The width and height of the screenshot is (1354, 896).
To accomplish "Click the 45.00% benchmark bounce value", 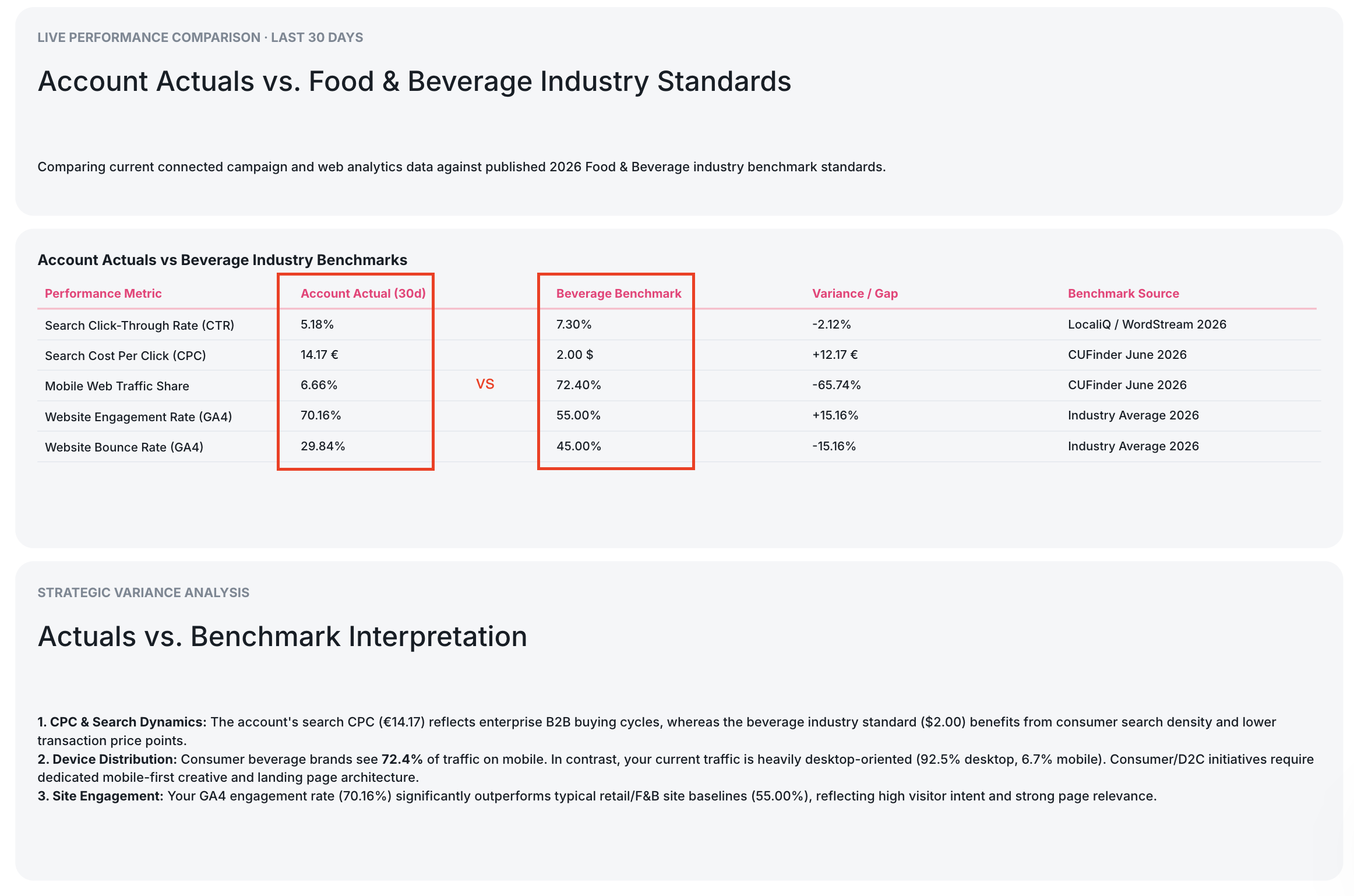I will 579,446.
